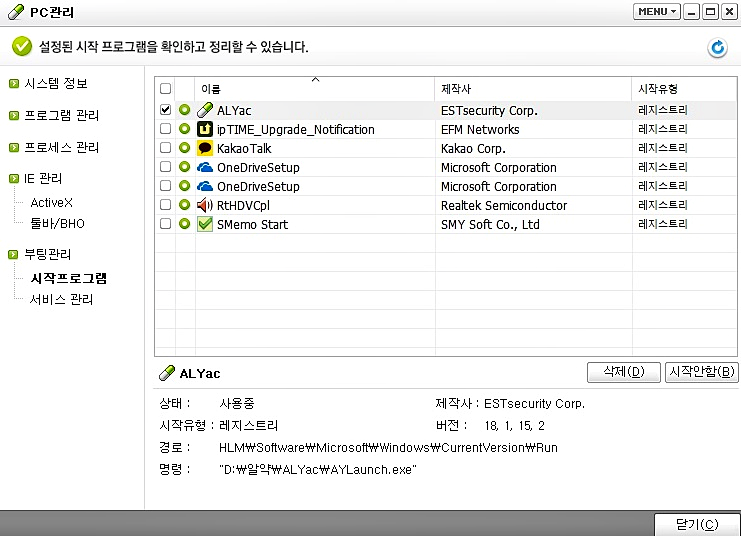The width and height of the screenshot is (741, 536).
Task: Click green arrow icon beside 프로그램 관리
Action: [x=14, y=116]
